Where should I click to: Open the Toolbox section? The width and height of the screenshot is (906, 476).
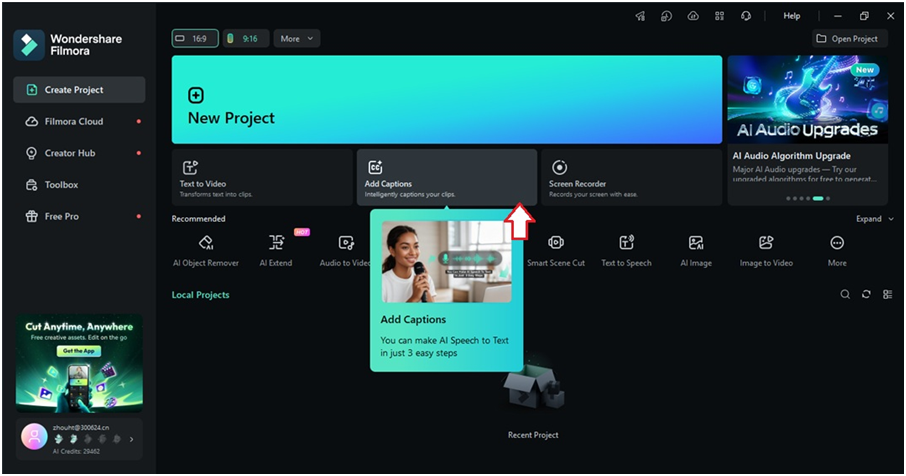tap(79, 185)
